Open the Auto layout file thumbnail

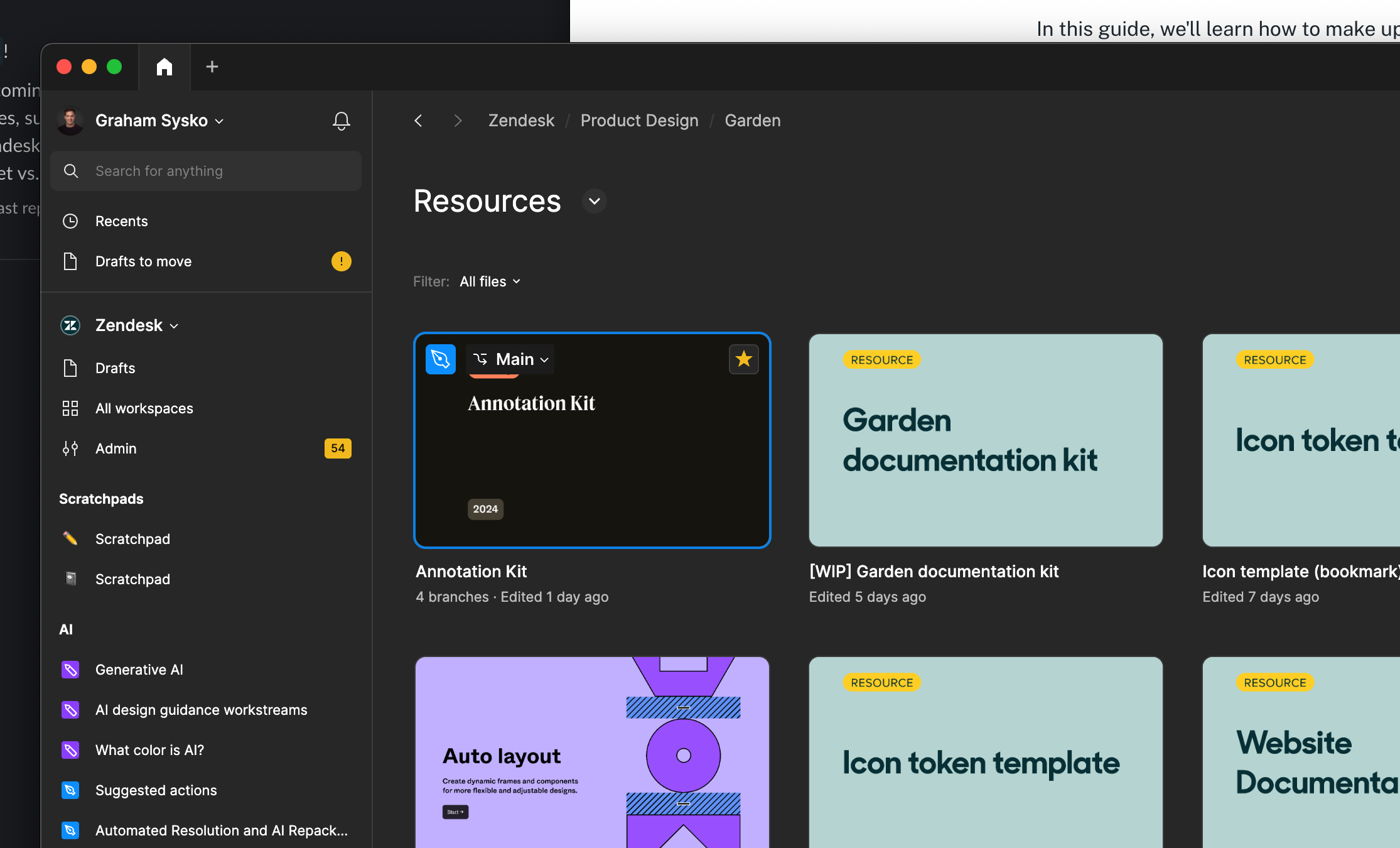pyautogui.click(x=592, y=752)
